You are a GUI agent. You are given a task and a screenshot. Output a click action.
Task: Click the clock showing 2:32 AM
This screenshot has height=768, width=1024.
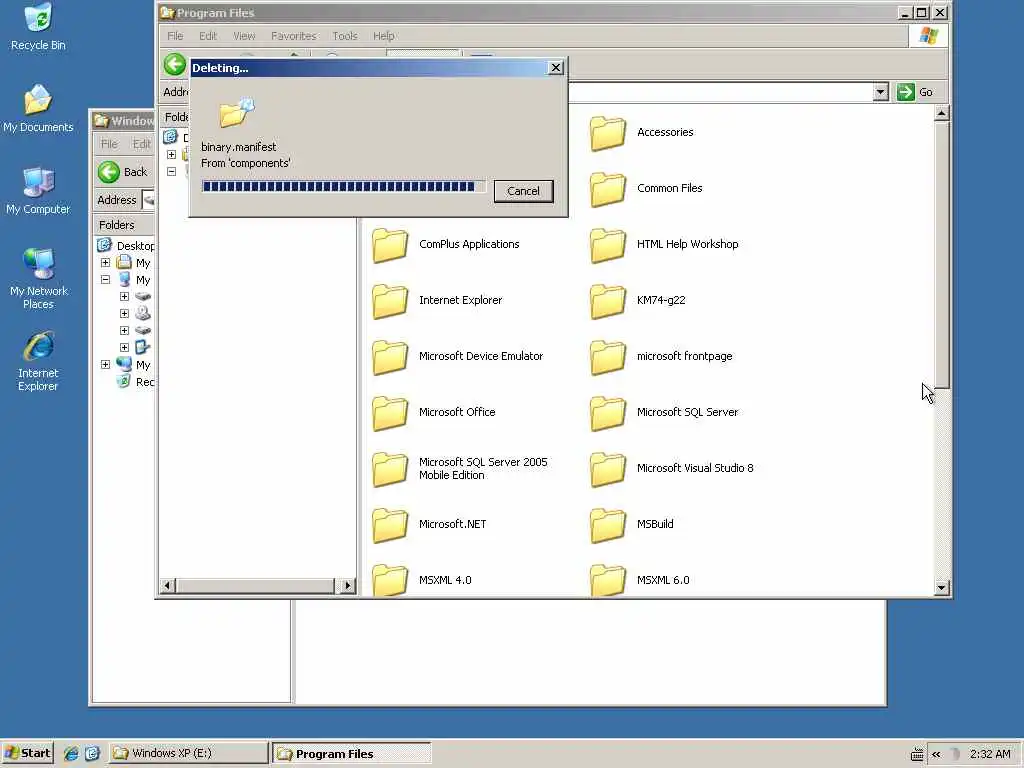(x=989, y=754)
